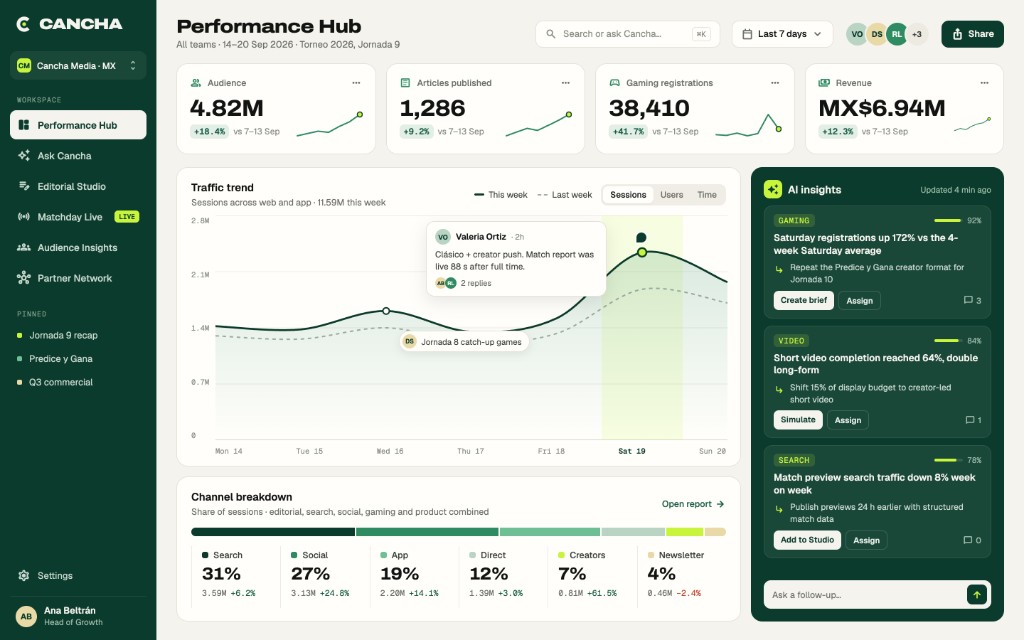The image size is (1024, 640).
Task: Click the Partner Network nodes icon
Action: tap(24, 278)
